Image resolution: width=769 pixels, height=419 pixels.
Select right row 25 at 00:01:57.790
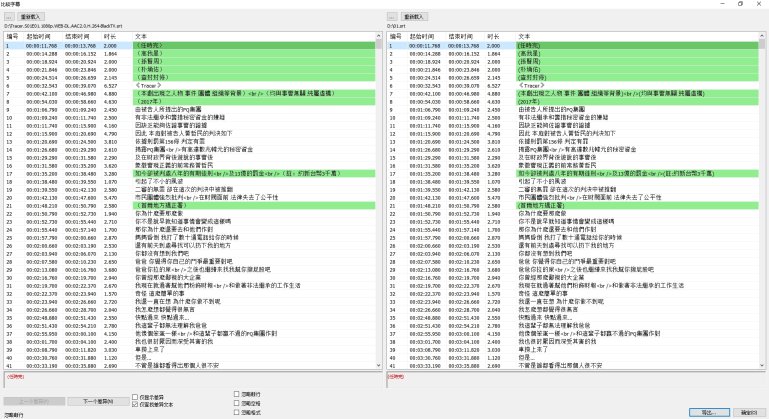click(x=573, y=237)
